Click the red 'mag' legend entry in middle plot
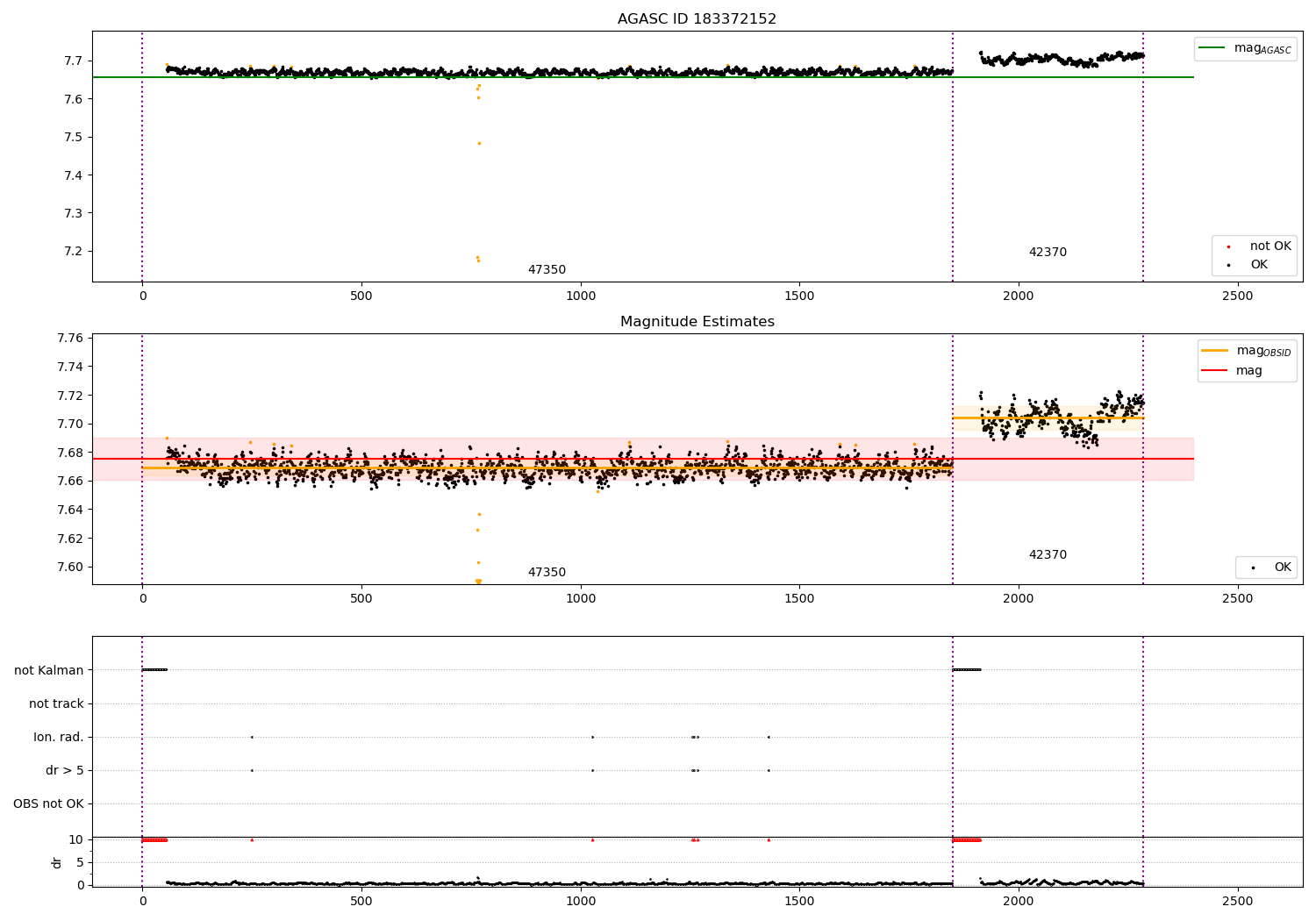 1234,371
